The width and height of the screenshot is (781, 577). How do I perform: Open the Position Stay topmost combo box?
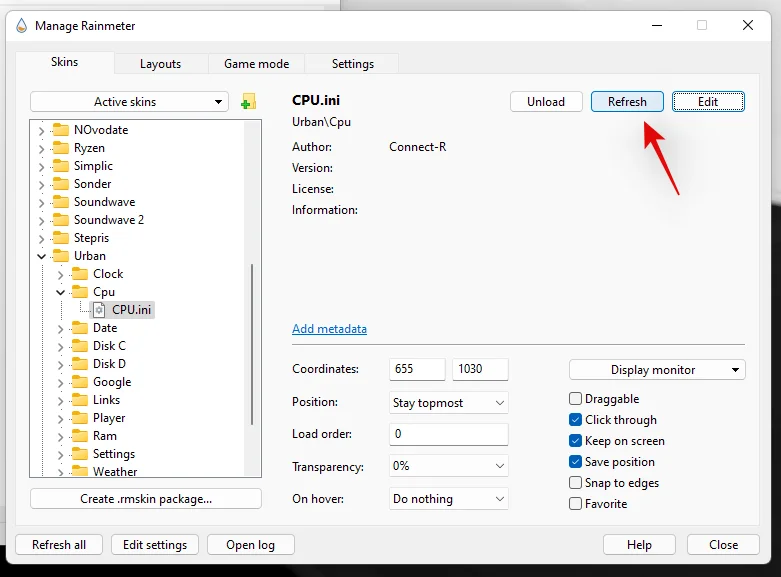tap(448, 403)
